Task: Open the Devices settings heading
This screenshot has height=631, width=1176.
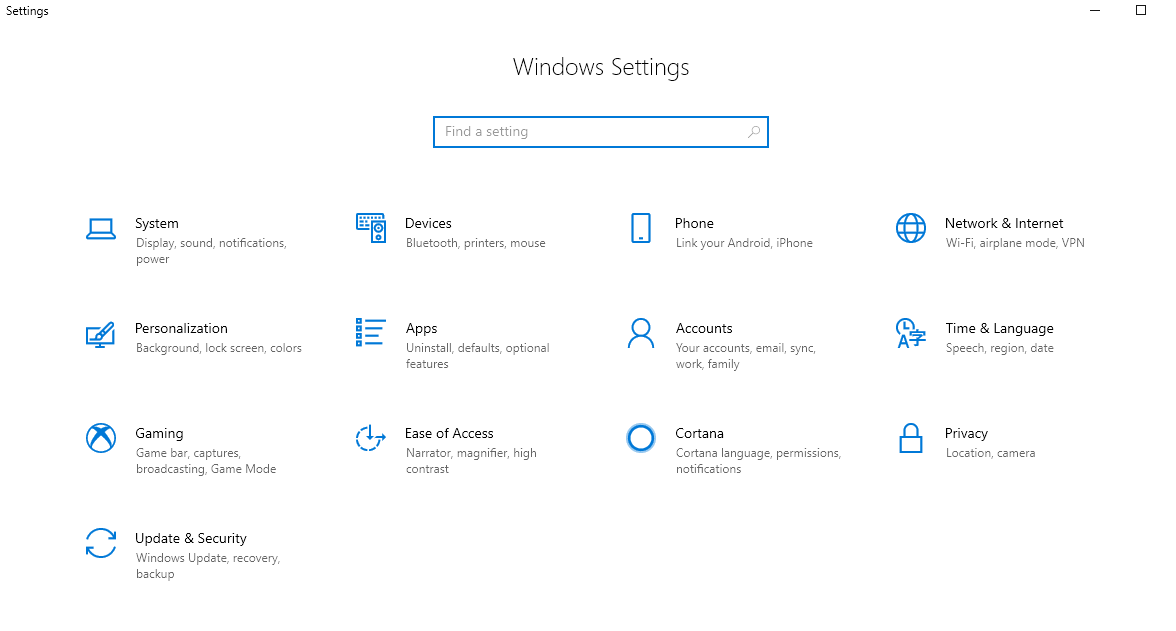Action: pyautogui.click(x=428, y=224)
